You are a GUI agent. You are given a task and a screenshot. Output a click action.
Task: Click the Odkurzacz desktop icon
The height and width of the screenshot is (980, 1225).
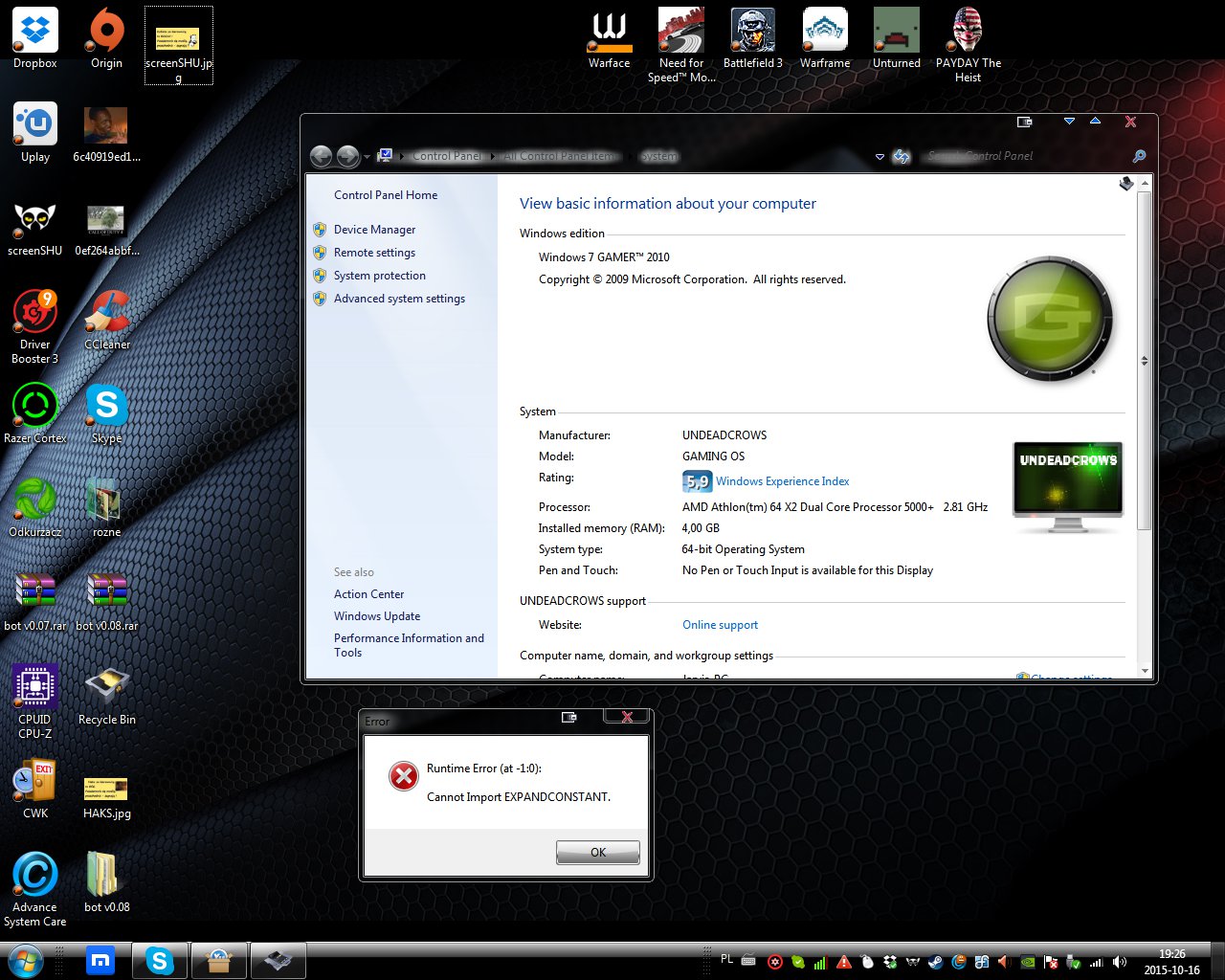(35, 507)
